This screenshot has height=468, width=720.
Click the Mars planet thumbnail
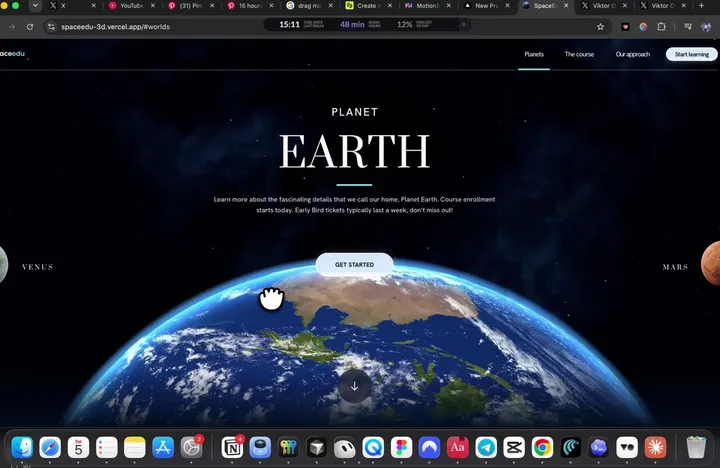[x=711, y=264]
